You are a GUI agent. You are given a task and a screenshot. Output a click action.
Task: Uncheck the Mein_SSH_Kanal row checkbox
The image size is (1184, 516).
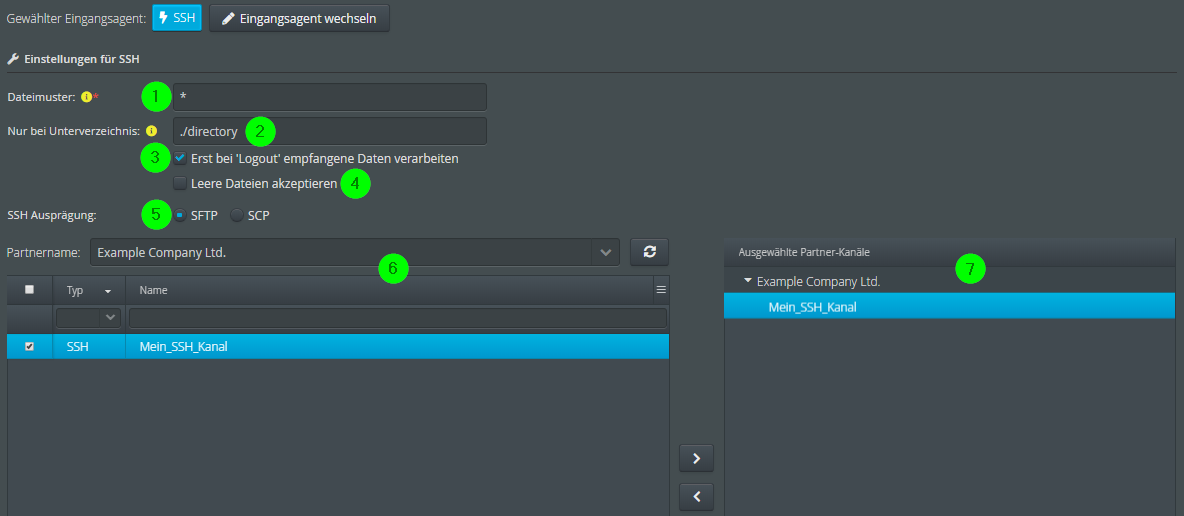(x=29, y=347)
